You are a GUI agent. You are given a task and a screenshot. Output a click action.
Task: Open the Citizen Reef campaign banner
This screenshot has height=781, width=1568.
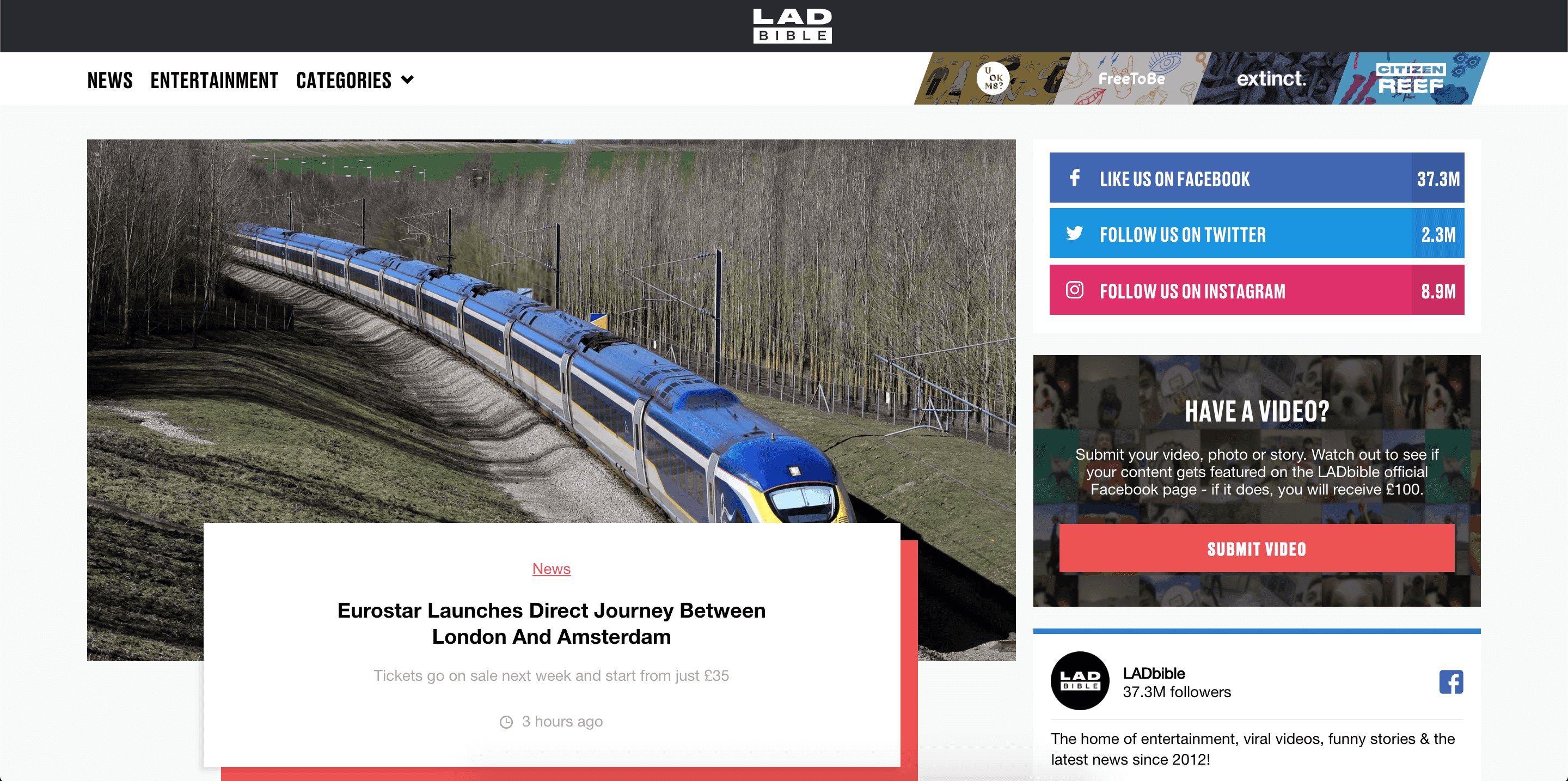(1410, 78)
